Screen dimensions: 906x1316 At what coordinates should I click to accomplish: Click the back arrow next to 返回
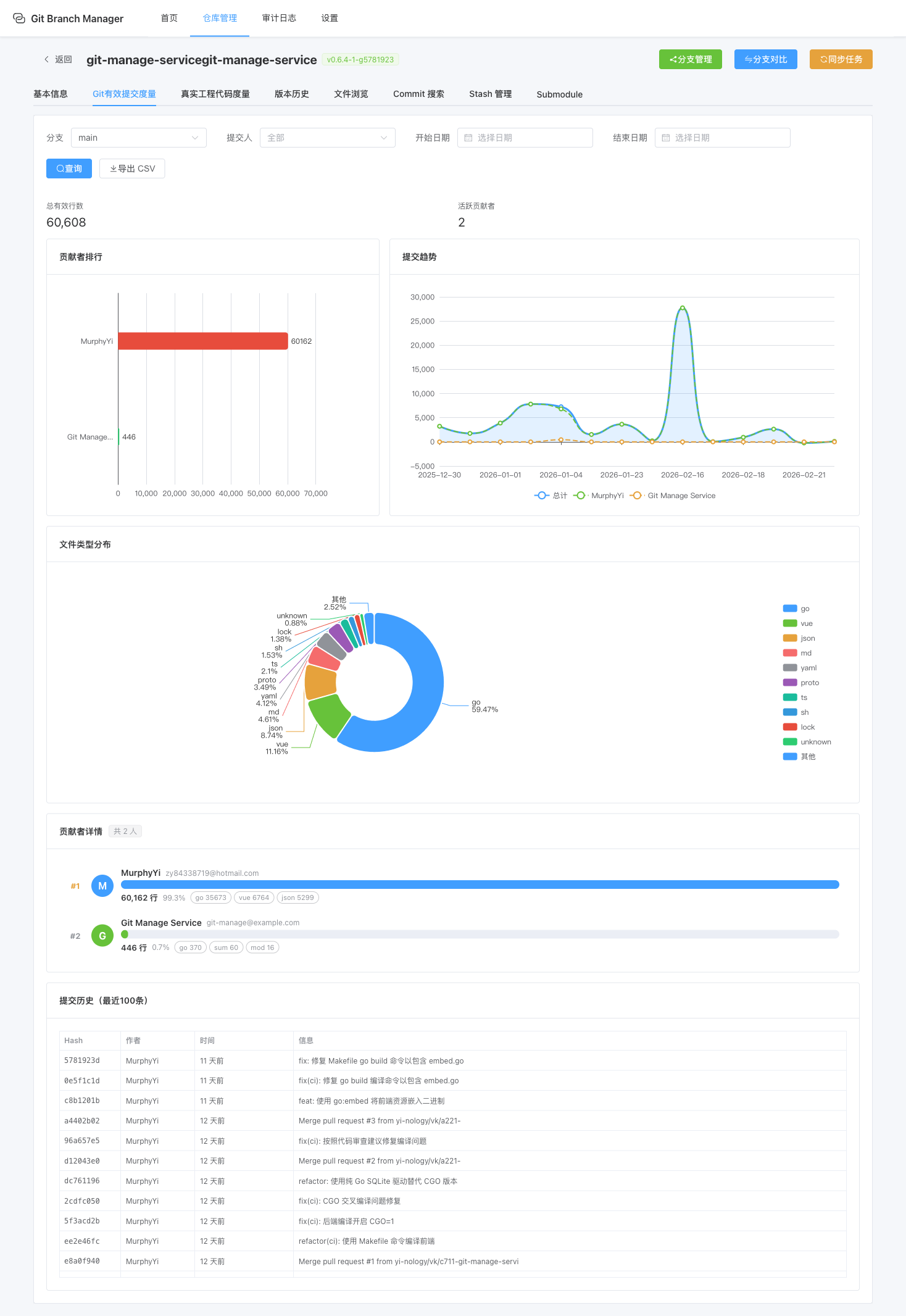(x=46, y=59)
